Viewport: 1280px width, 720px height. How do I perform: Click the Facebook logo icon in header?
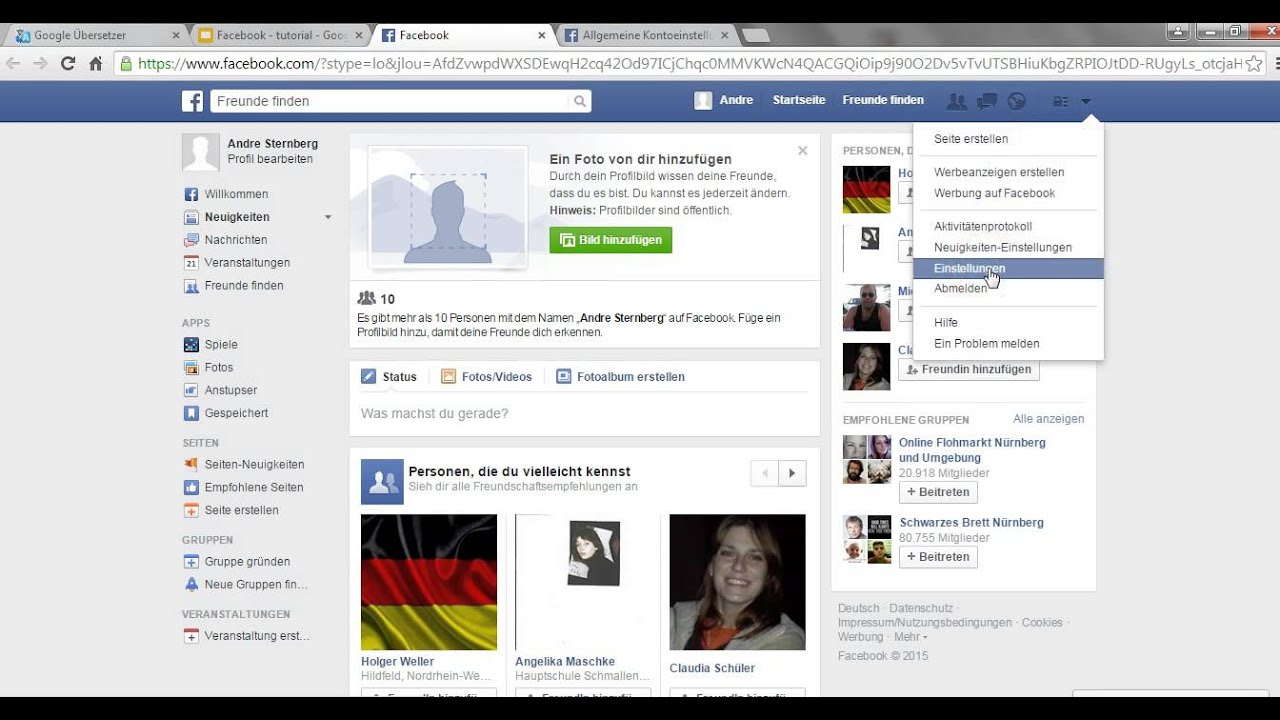(x=192, y=101)
